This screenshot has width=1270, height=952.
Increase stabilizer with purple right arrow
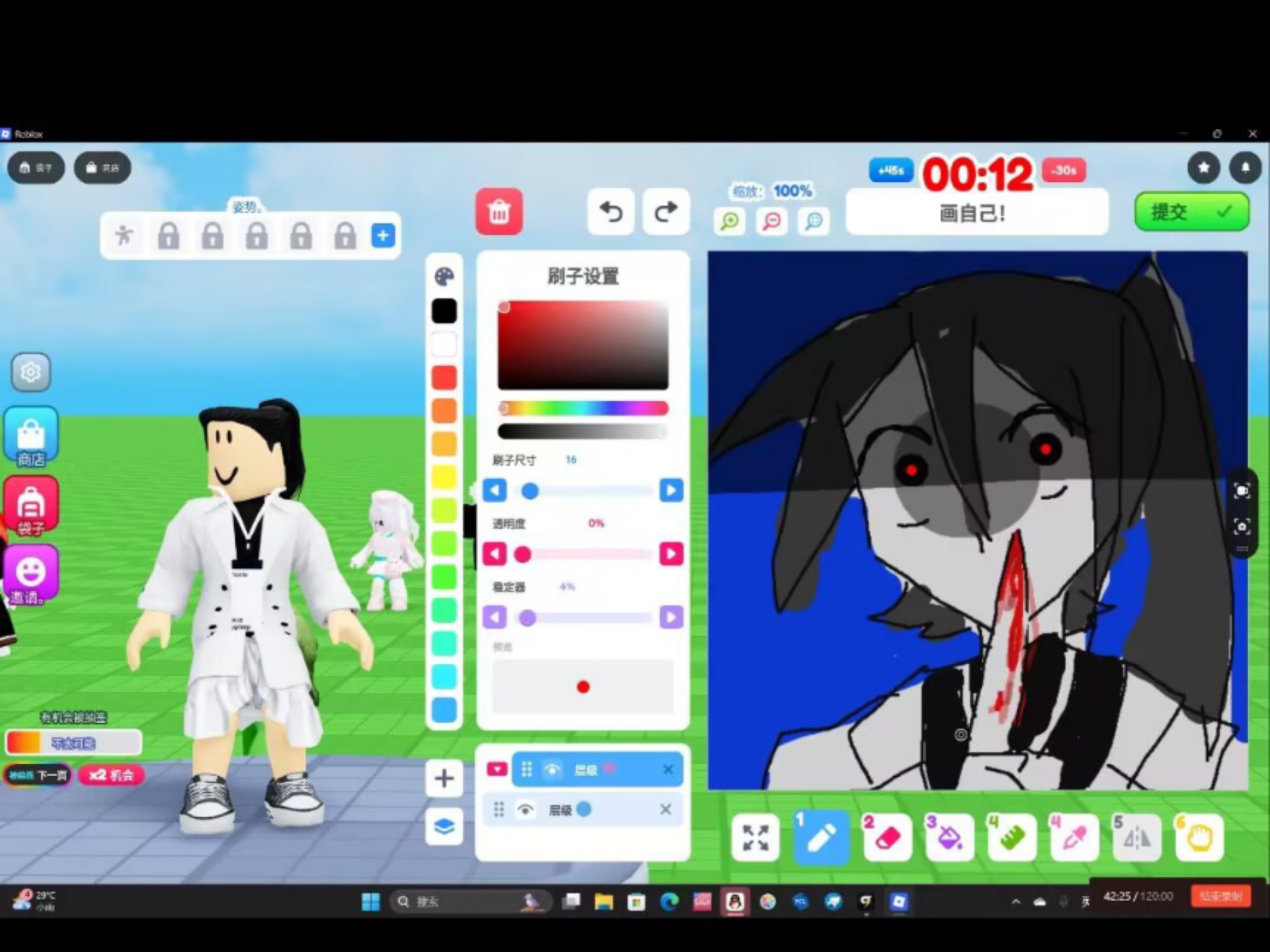click(671, 617)
